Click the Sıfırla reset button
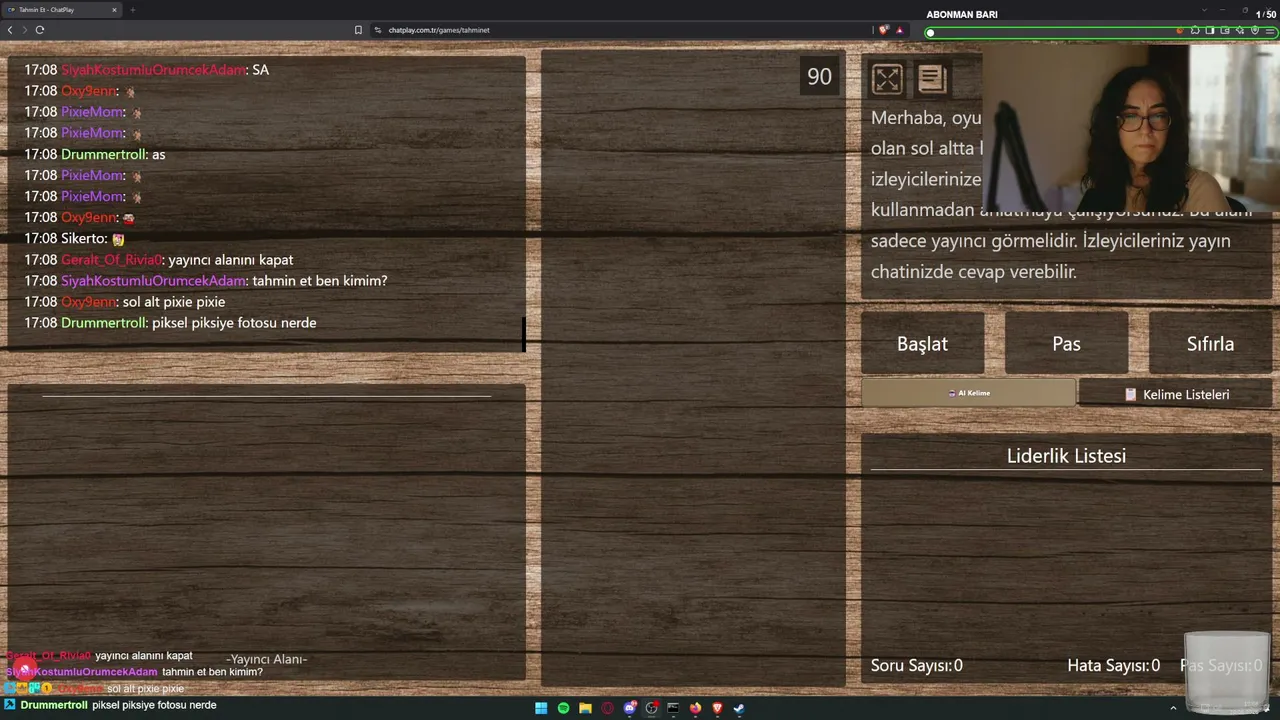1280x720 pixels. [1210, 343]
